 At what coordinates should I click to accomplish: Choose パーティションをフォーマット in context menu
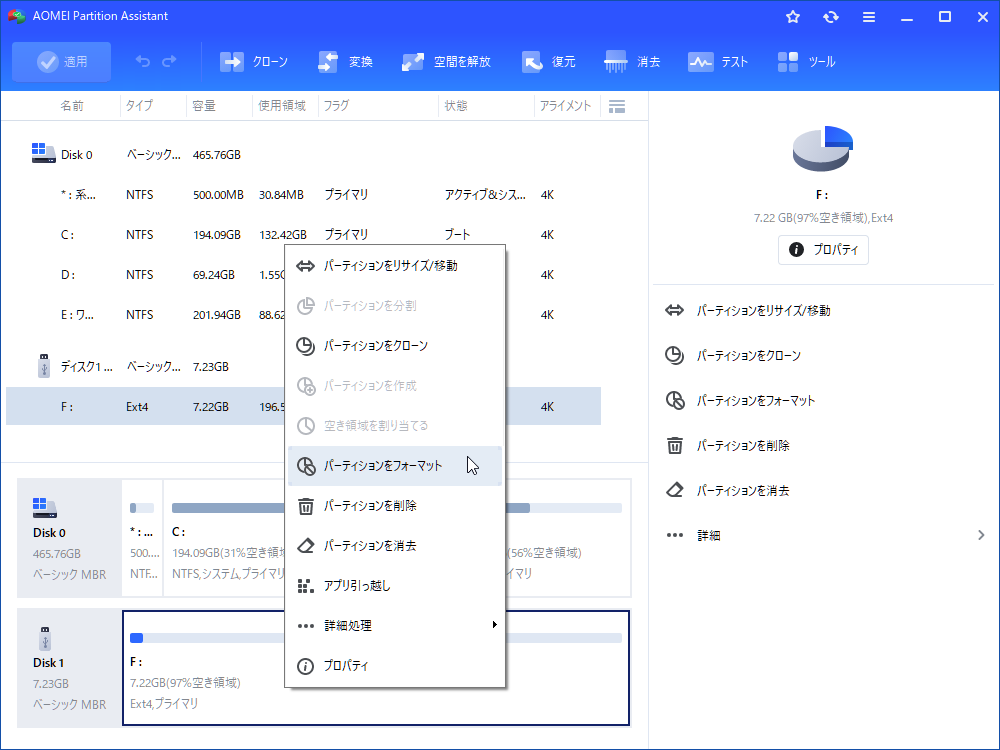point(383,466)
